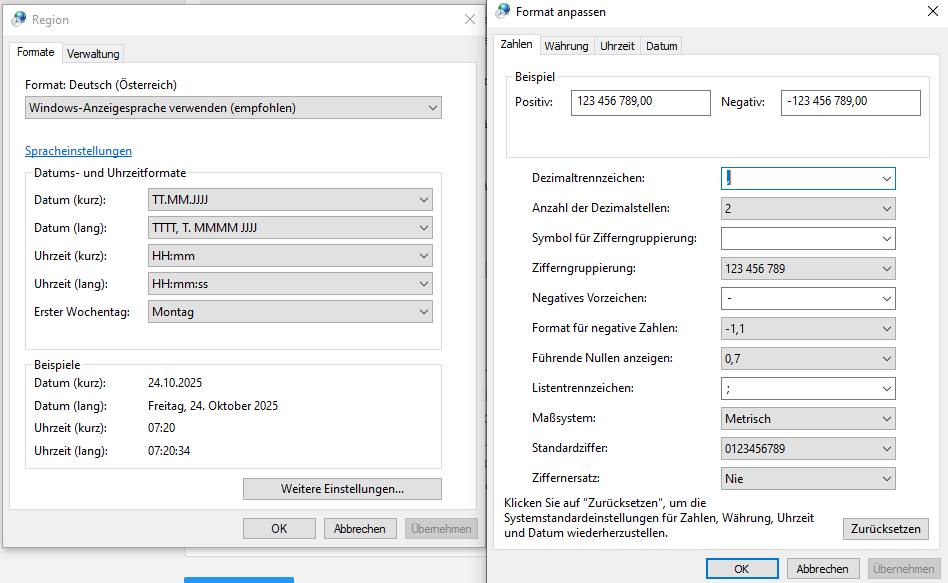The image size is (948, 583).
Task: Open the Erster Wochentag dropdown
Action: 423,312
